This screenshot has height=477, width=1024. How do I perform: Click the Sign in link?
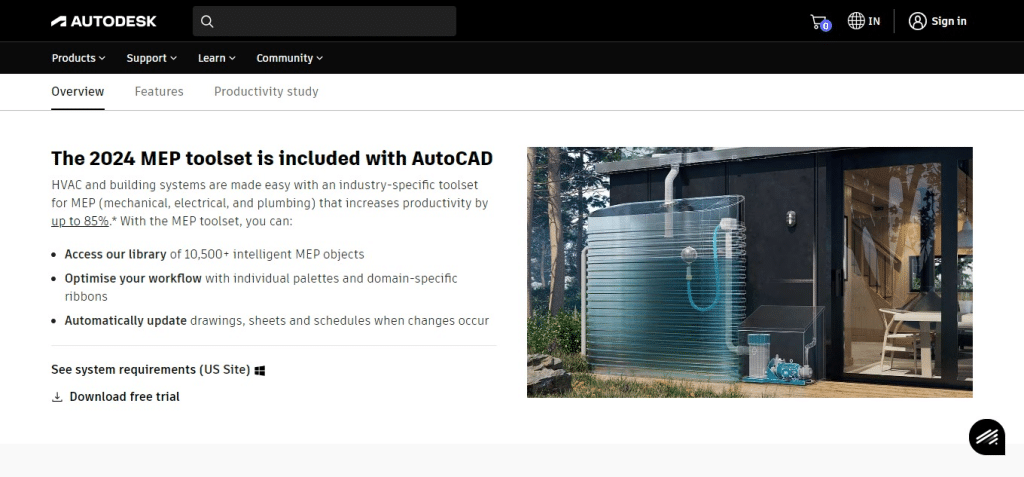tap(949, 21)
